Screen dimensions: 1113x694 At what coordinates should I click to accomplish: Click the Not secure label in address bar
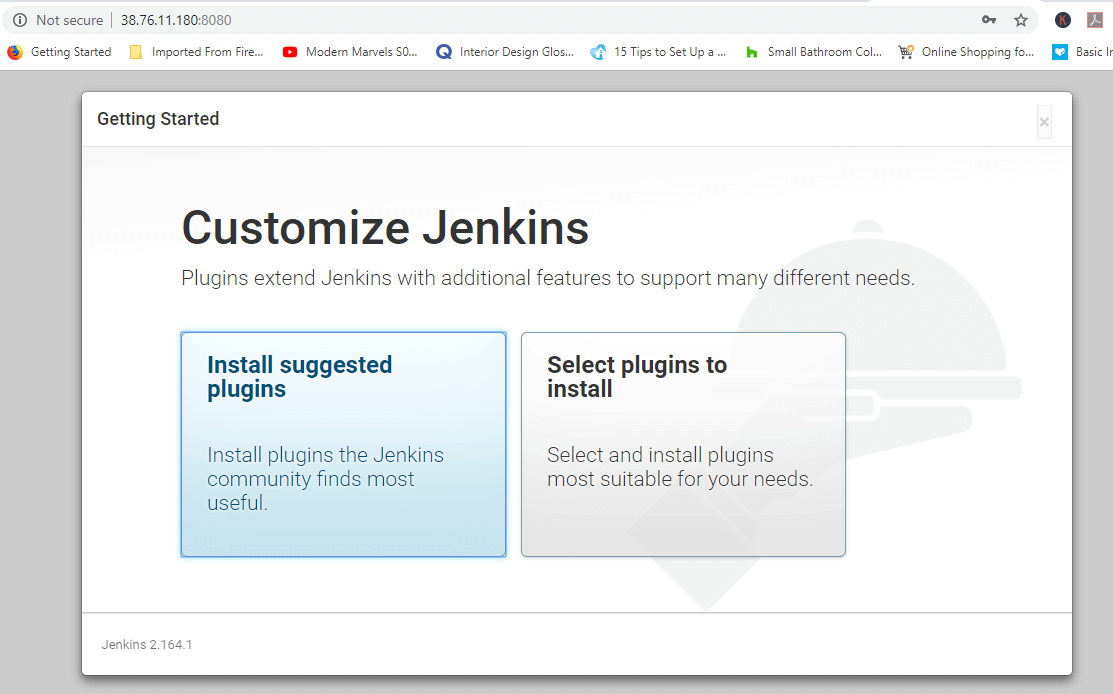pos(70,20)
